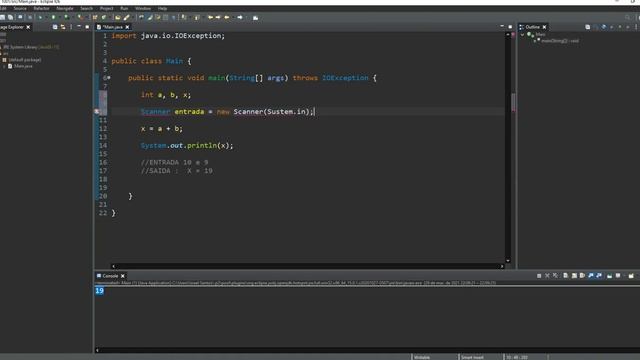Click the New Java Class toolbar icon
Image resolution: width=640 pixels, height=360 pixels.
(x=104, y=17)
